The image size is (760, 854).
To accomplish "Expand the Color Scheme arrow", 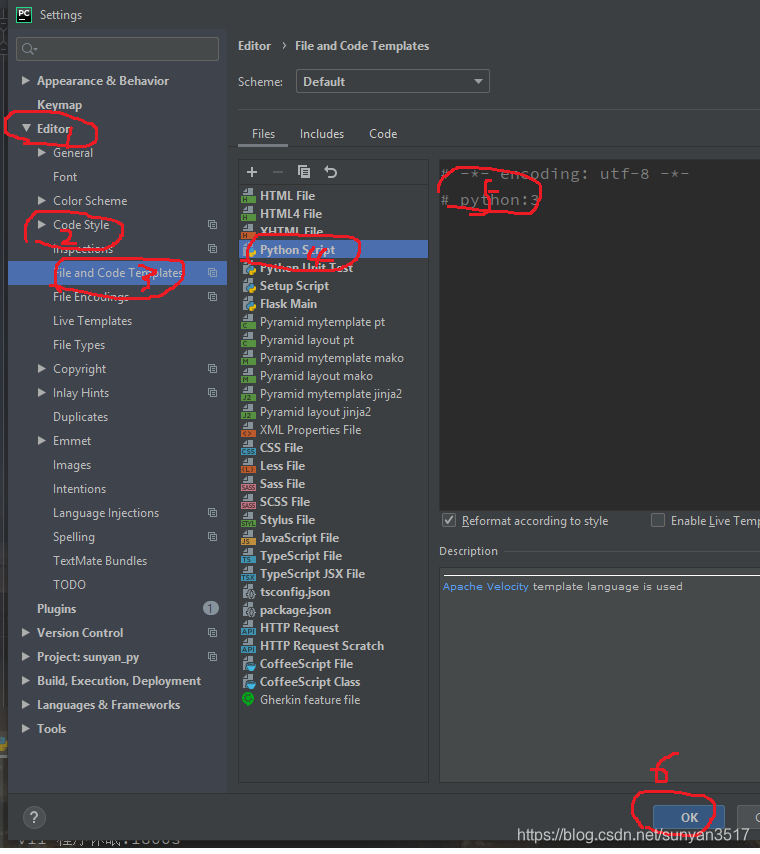I will pos(41,200).
